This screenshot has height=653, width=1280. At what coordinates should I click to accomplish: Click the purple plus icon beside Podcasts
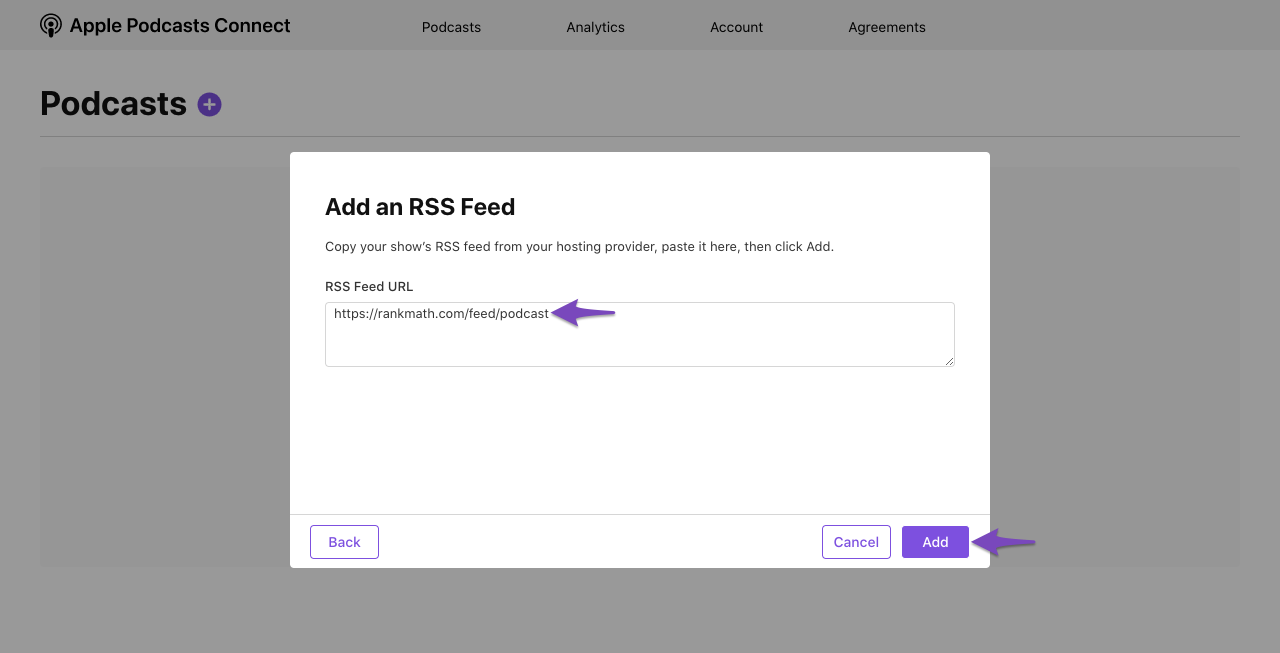coord(209,104)
